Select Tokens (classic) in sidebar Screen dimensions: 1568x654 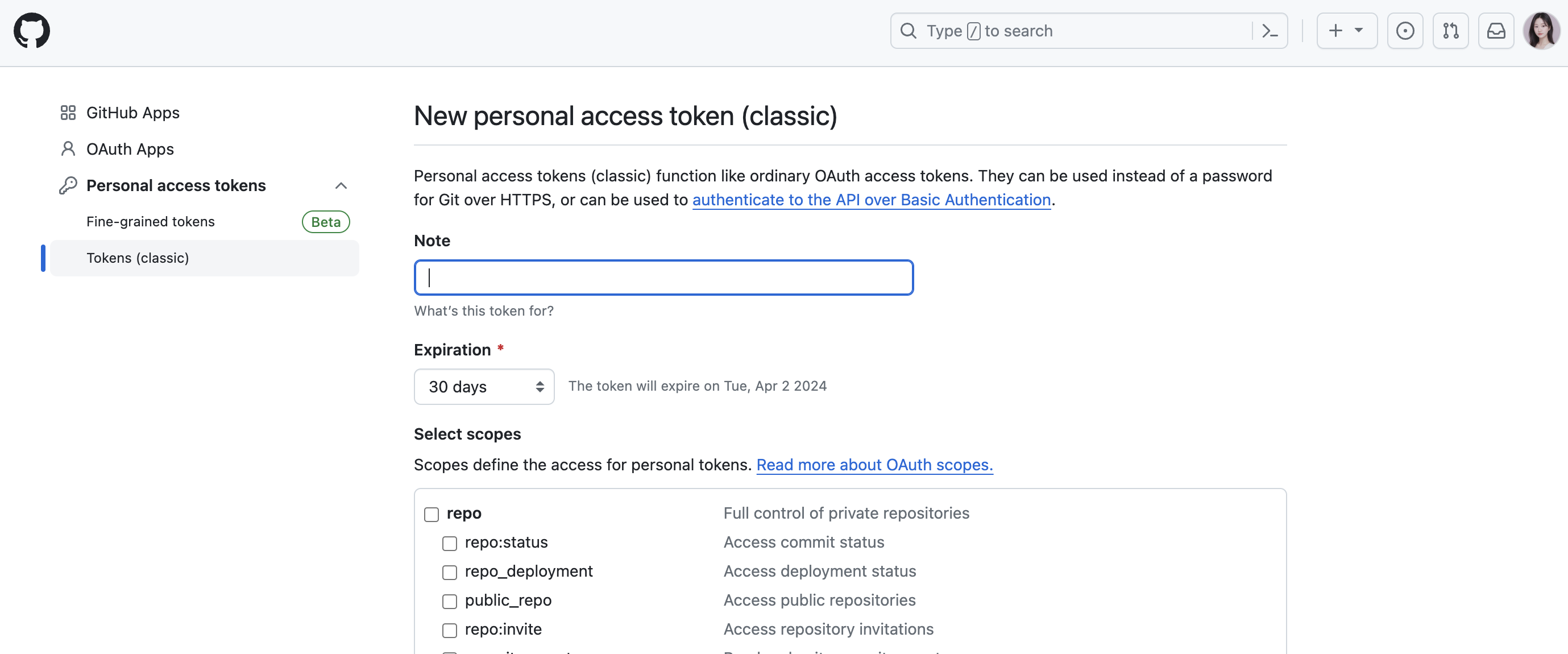point(138,258)
